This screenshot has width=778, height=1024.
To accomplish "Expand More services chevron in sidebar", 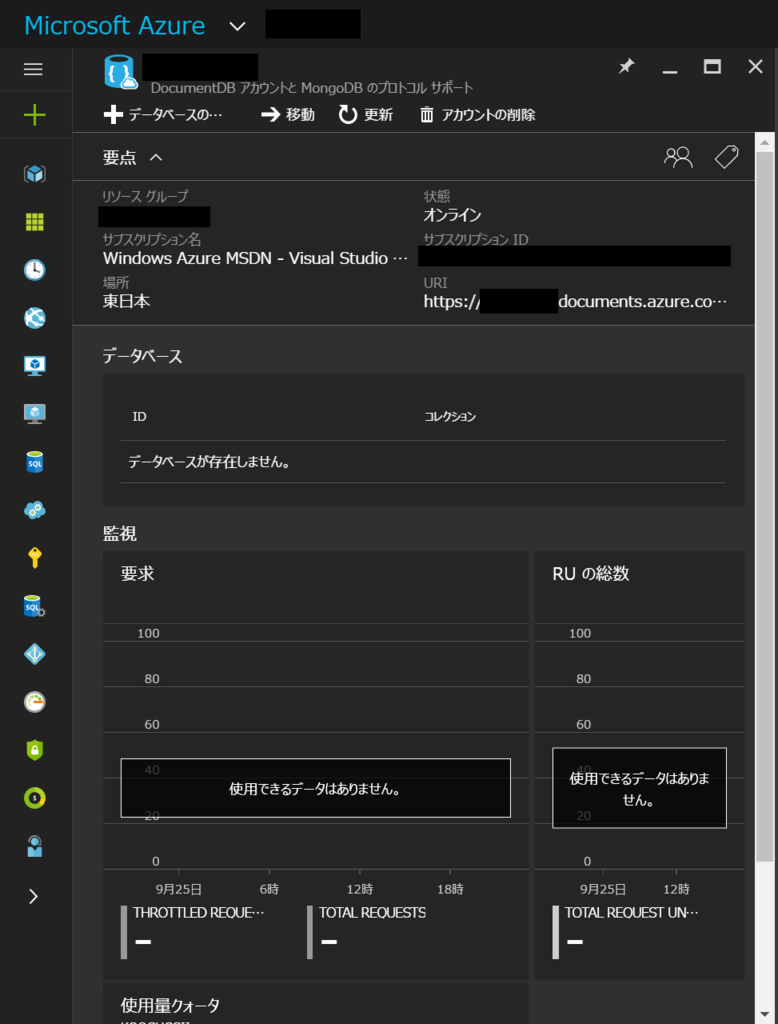I will (x=33, y=897).
